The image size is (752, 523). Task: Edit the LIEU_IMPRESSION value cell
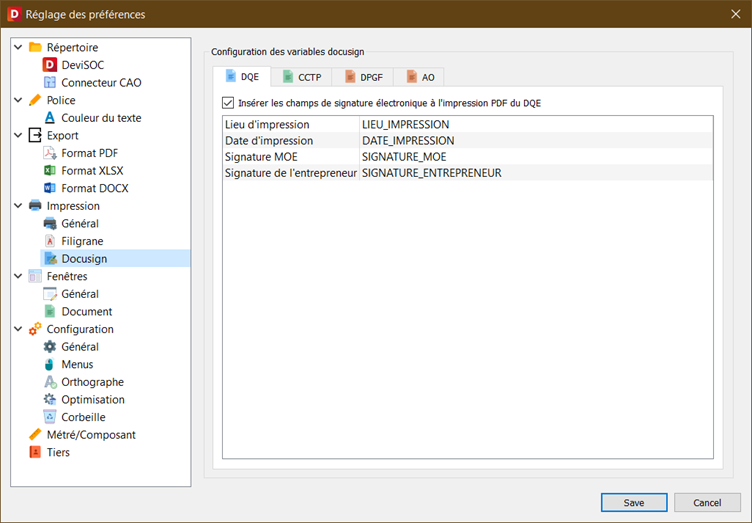click(x=536, y=124)
